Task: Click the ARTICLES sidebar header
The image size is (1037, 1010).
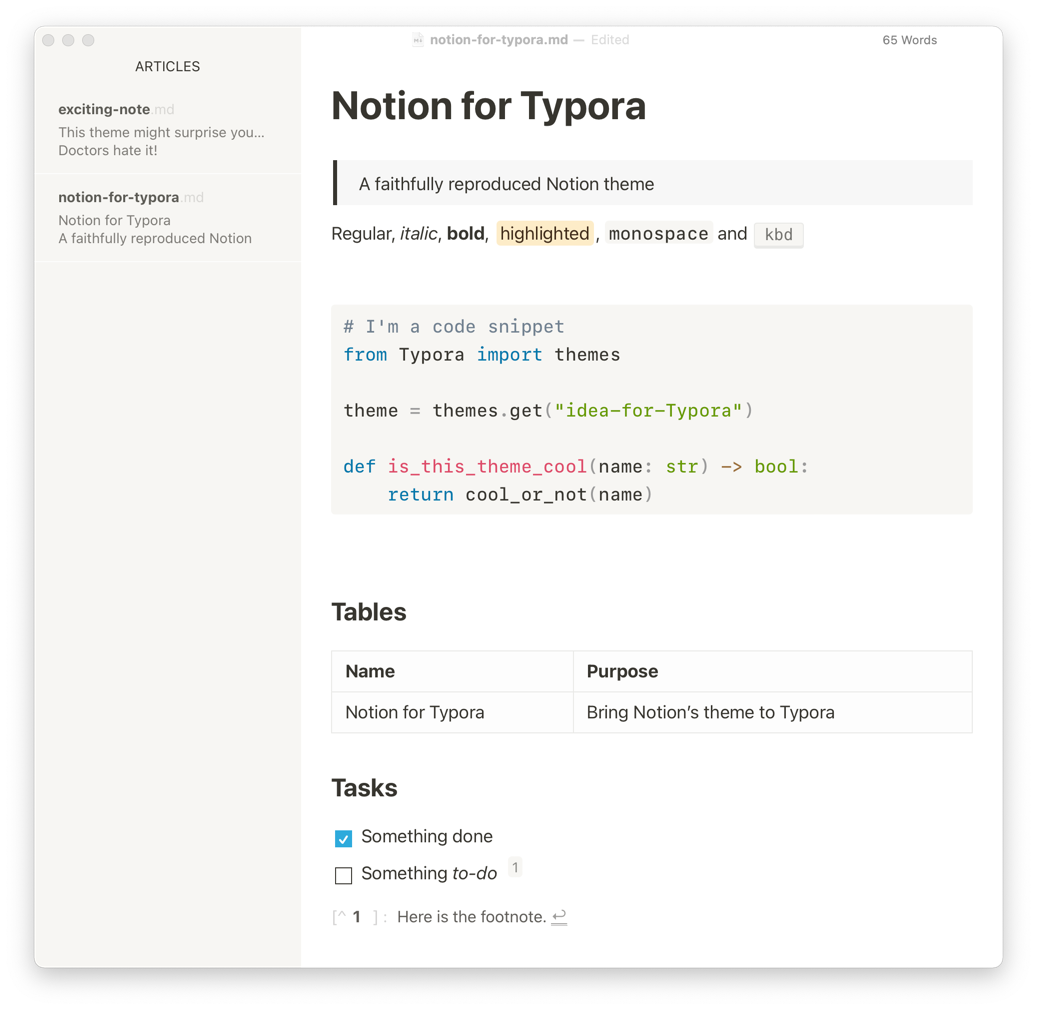Action: click(x=167, y=66)
